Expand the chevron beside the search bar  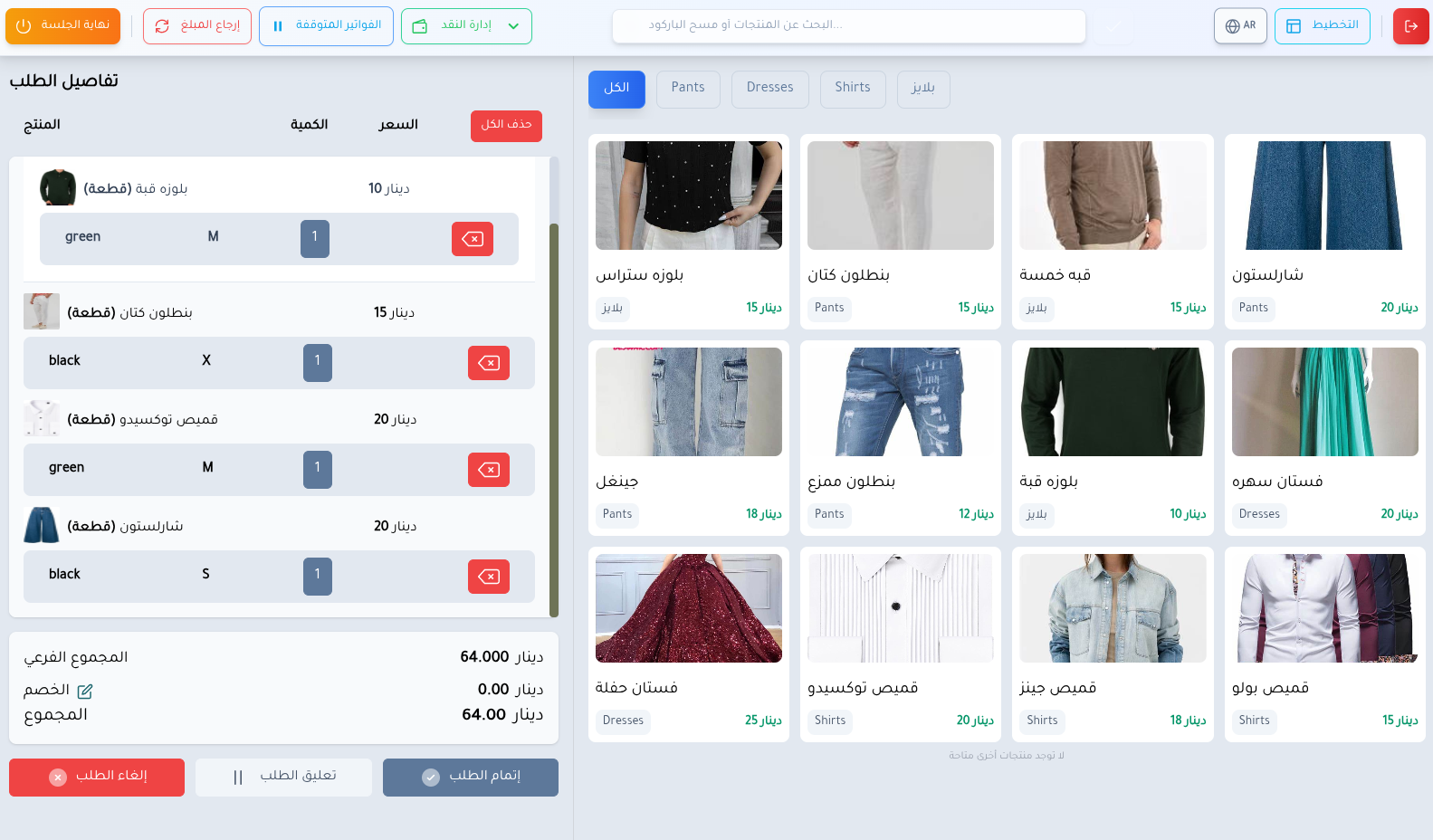pyautogui.click(x=1113, y=28)
